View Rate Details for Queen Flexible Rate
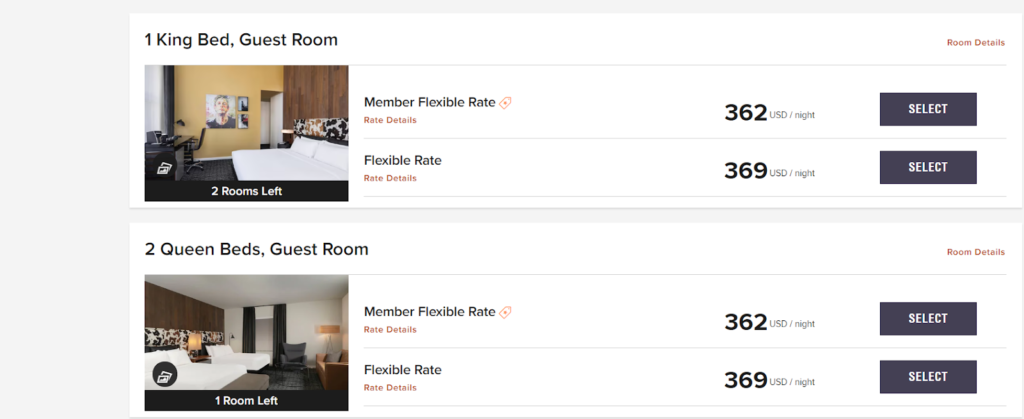Screen dimensions: 1024x419 (x=390, y=387)
